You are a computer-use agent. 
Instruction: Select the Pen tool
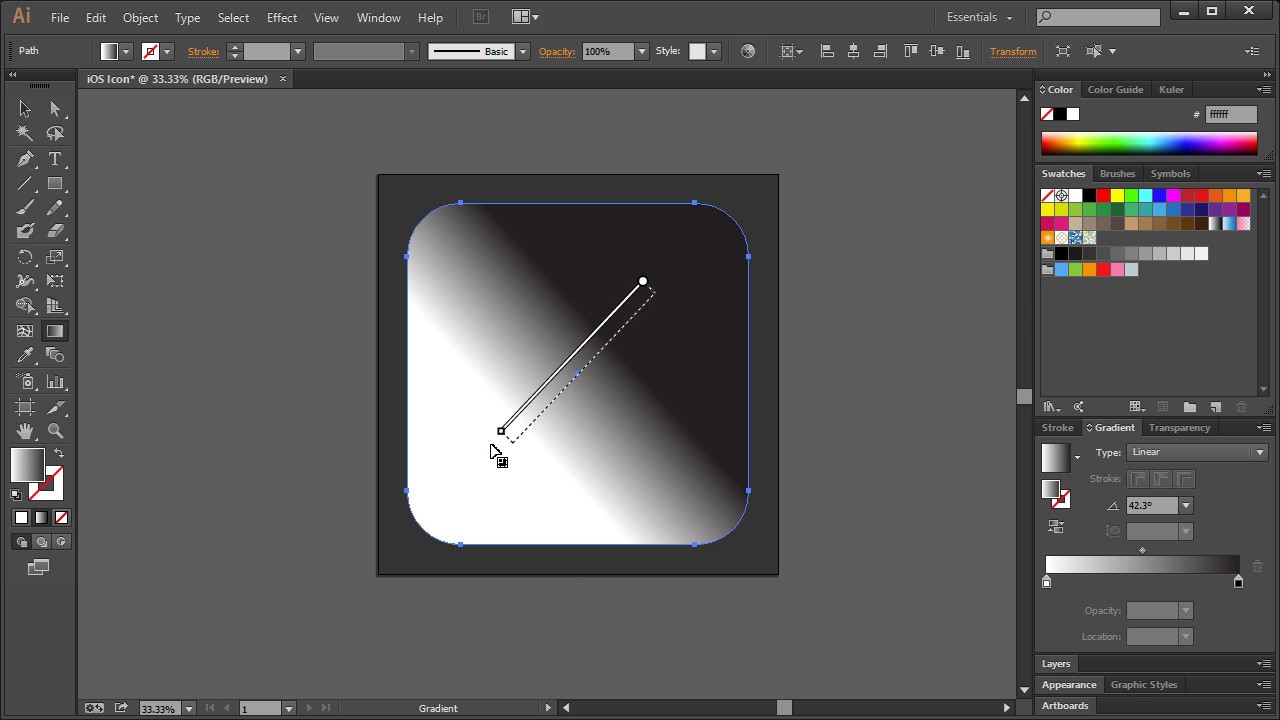(x=26, y=160)
